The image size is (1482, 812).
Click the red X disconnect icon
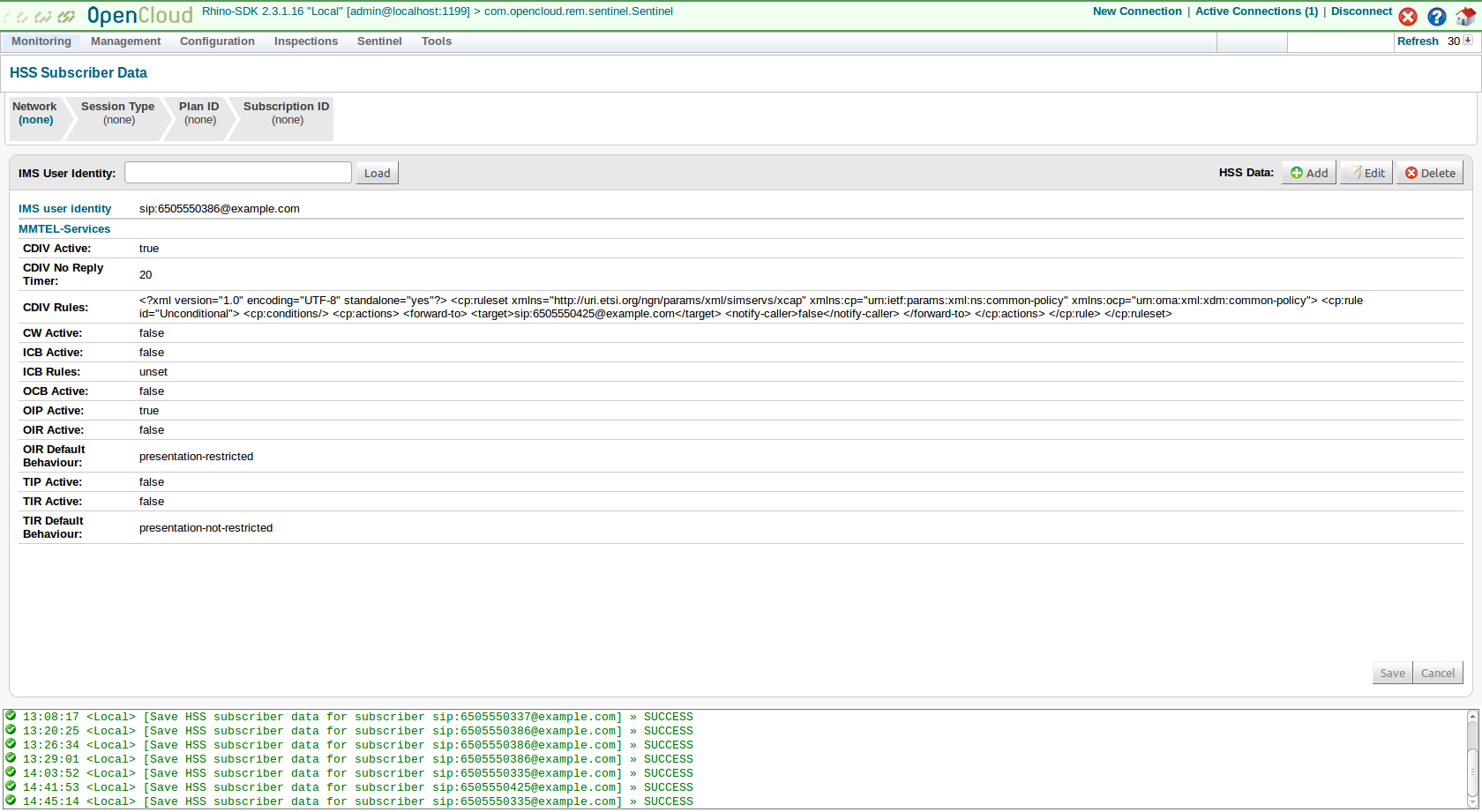pos(1408,17)
